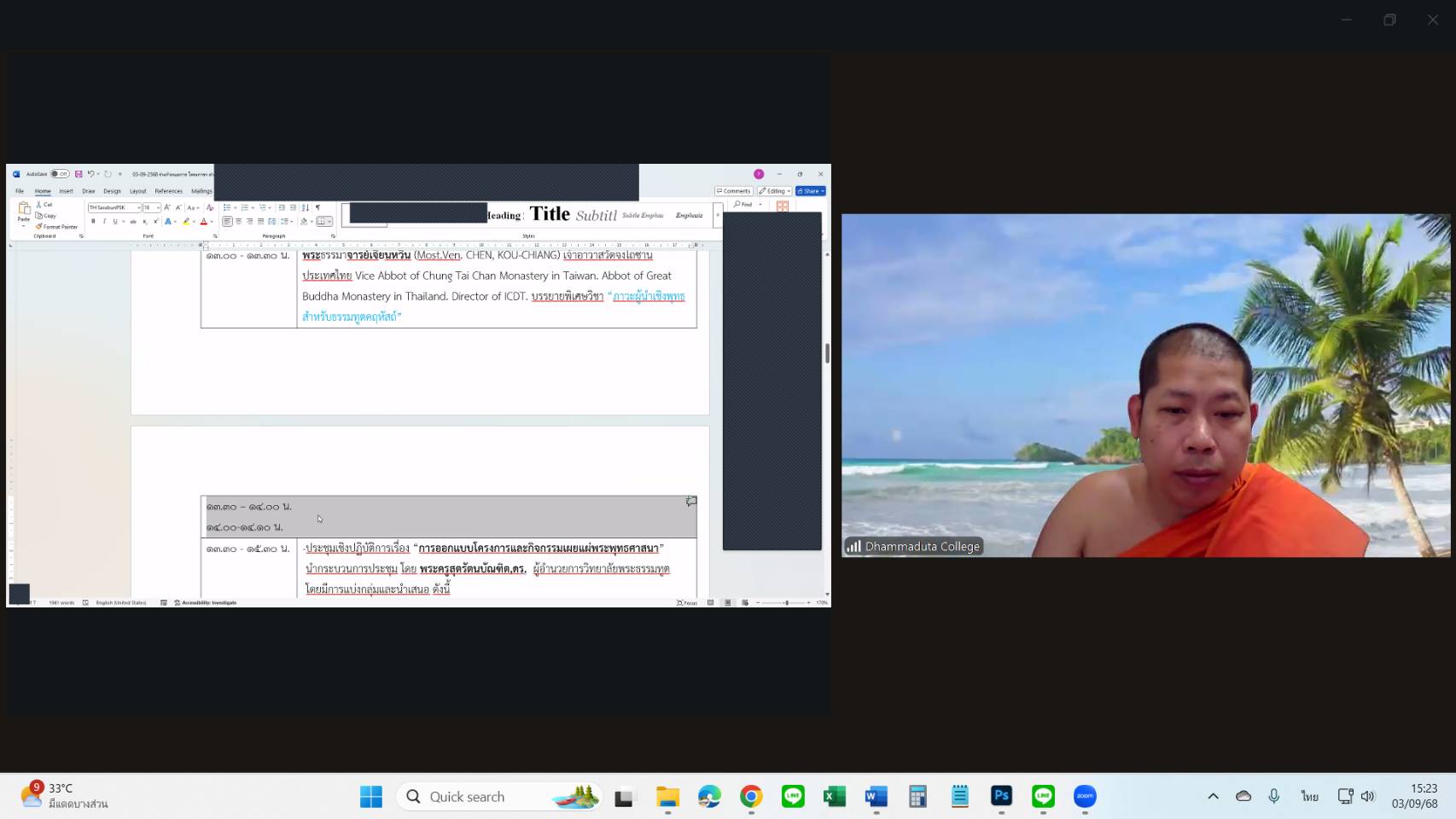Image resolution: width=1456 pixels, height=819 pixels.
Task: Toggle Show/Hide paragraph marks
Action: 317,207
